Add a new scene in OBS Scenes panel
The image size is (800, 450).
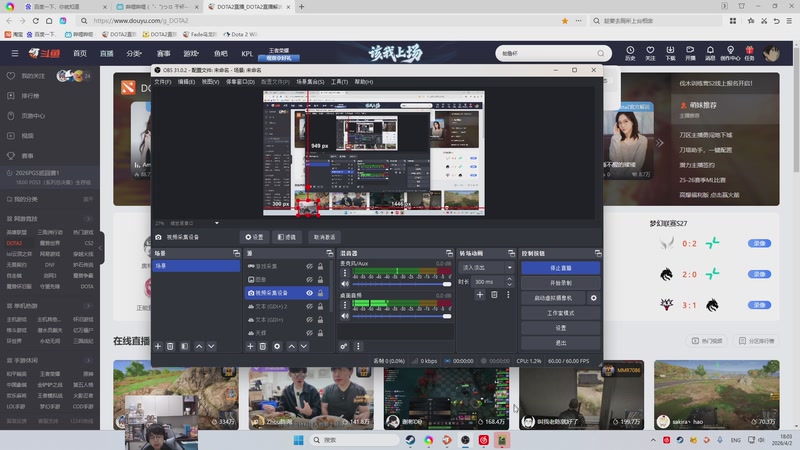pos(158,346)
